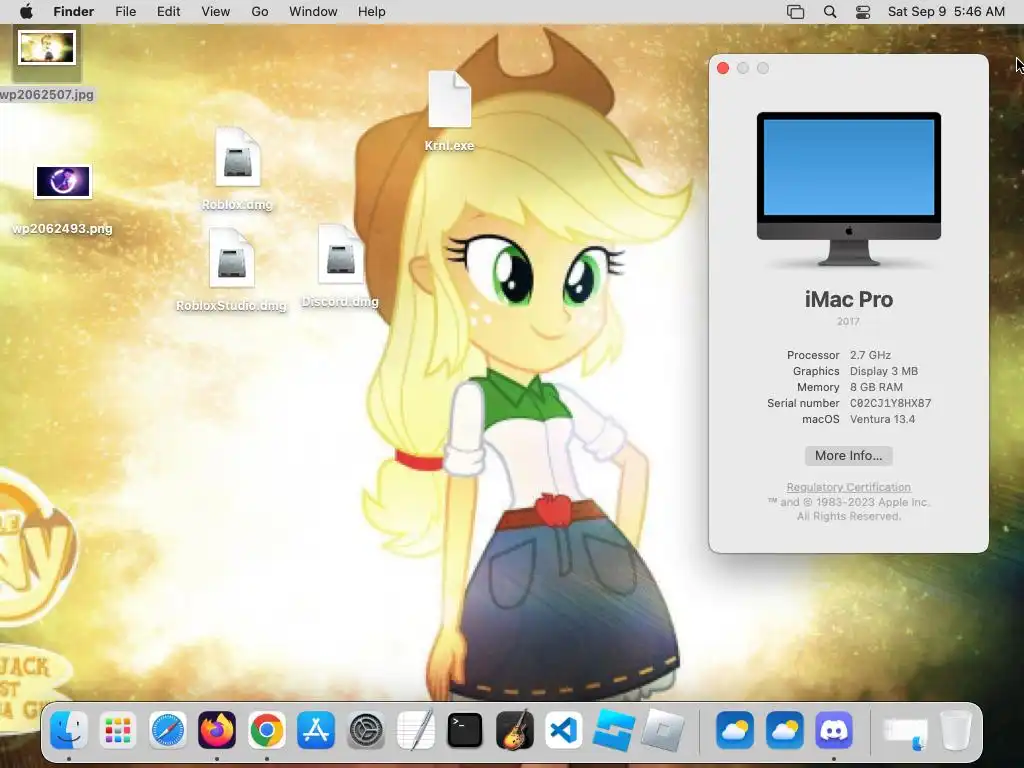1024x768 pixels.
Task: Click the 2.7 GHz processor value
Action: coord(871,355)
